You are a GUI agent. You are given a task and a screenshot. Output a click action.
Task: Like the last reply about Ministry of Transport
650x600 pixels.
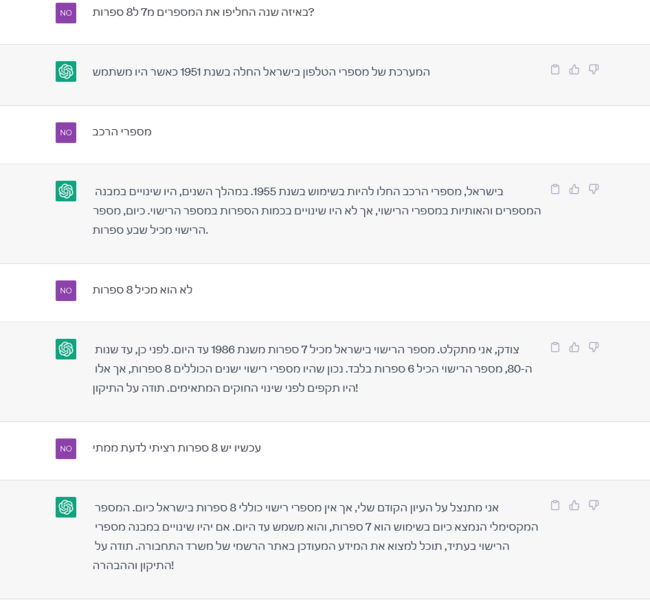(574, 505)
